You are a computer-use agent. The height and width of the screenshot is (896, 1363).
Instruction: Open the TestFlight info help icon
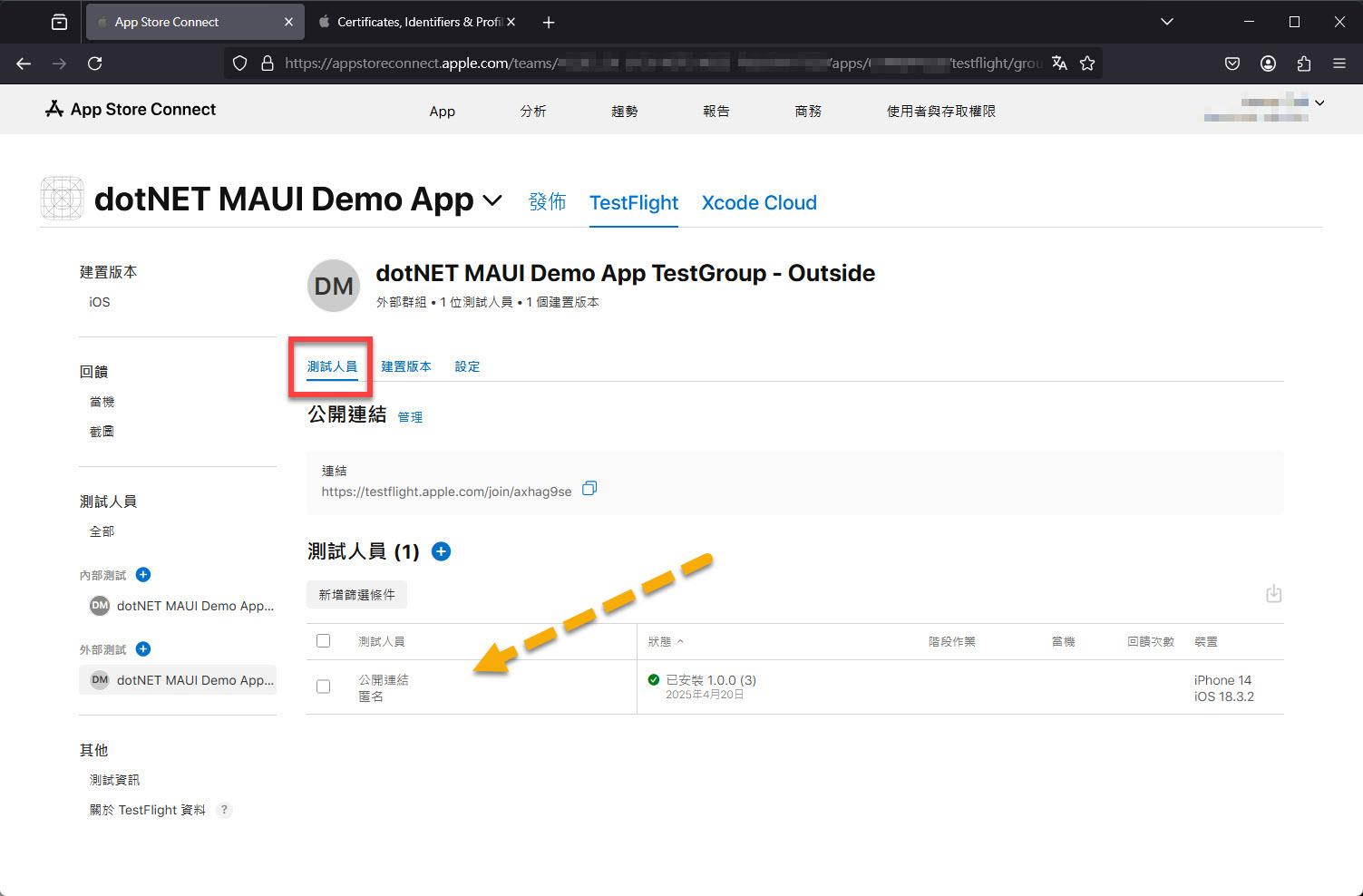[x=224, y=810]
